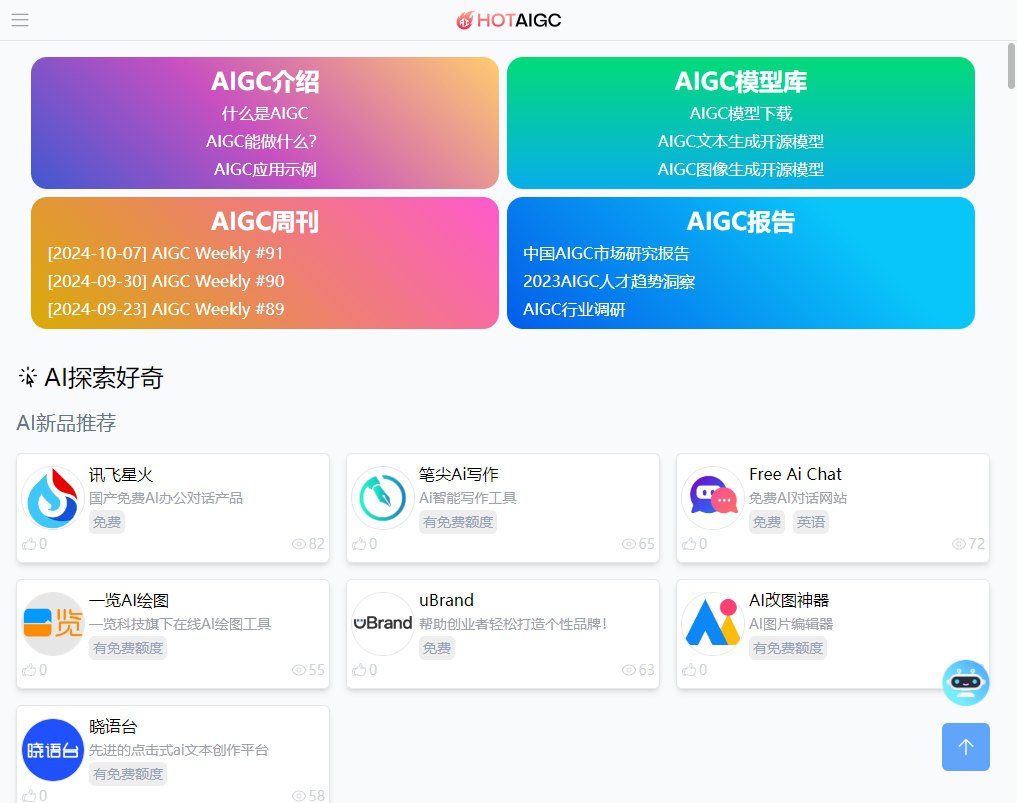Click the 英语 tag on Free Ai Chat
The height and width of the screenshot is (803, 1017).
tap(811, 522)
